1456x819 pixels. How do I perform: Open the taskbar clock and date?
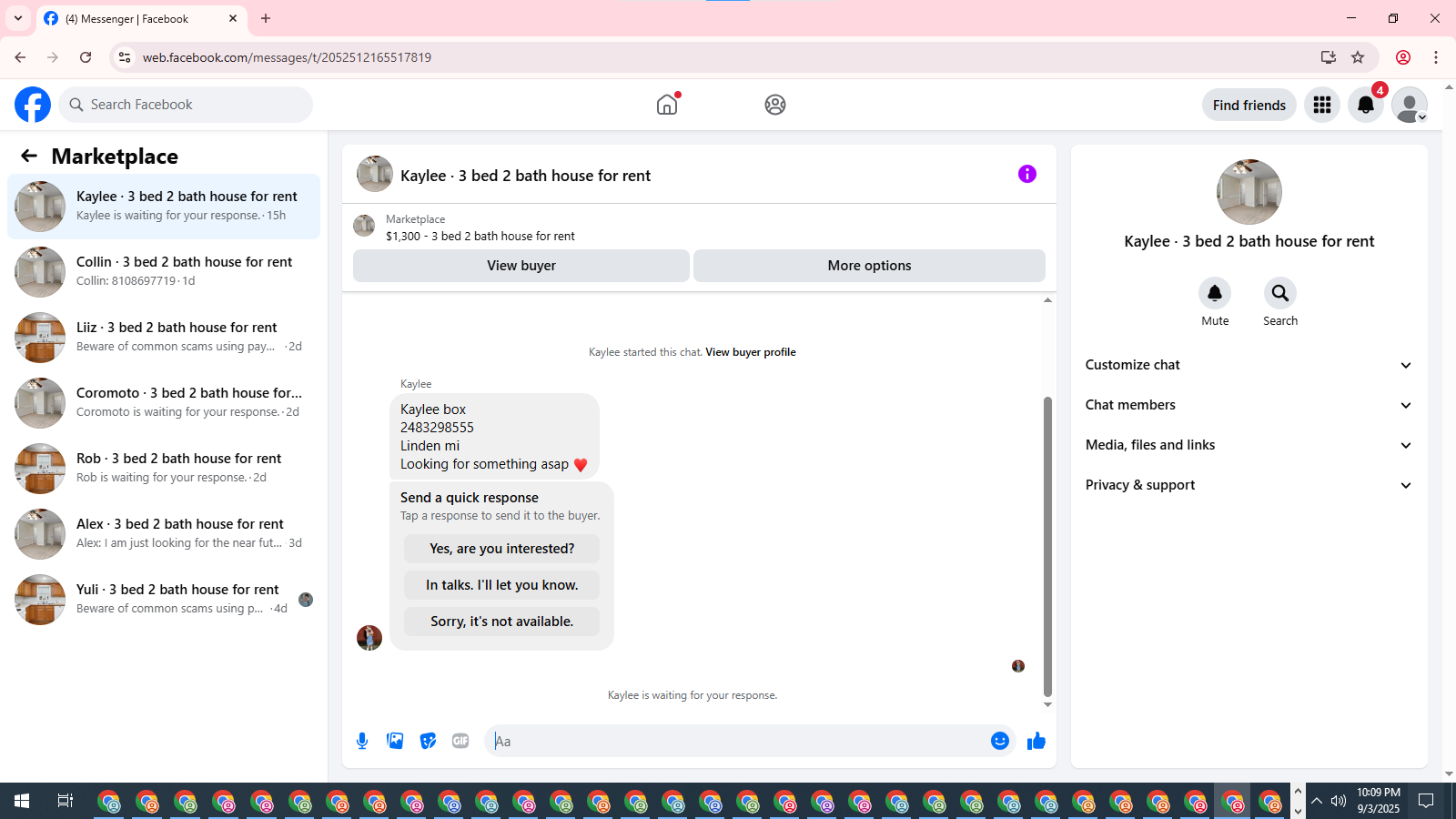(x=1378, y=801)
